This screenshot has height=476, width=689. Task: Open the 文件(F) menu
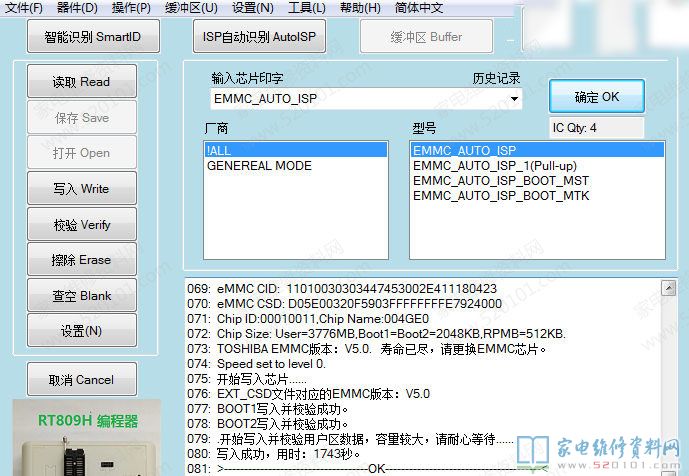pos(24,8)
